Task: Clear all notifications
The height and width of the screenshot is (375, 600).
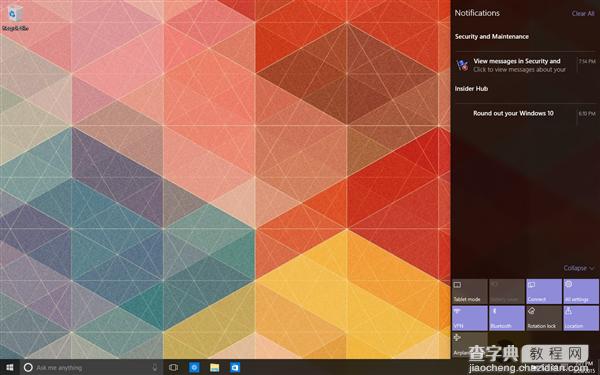Action: click(x=583, y=13)
